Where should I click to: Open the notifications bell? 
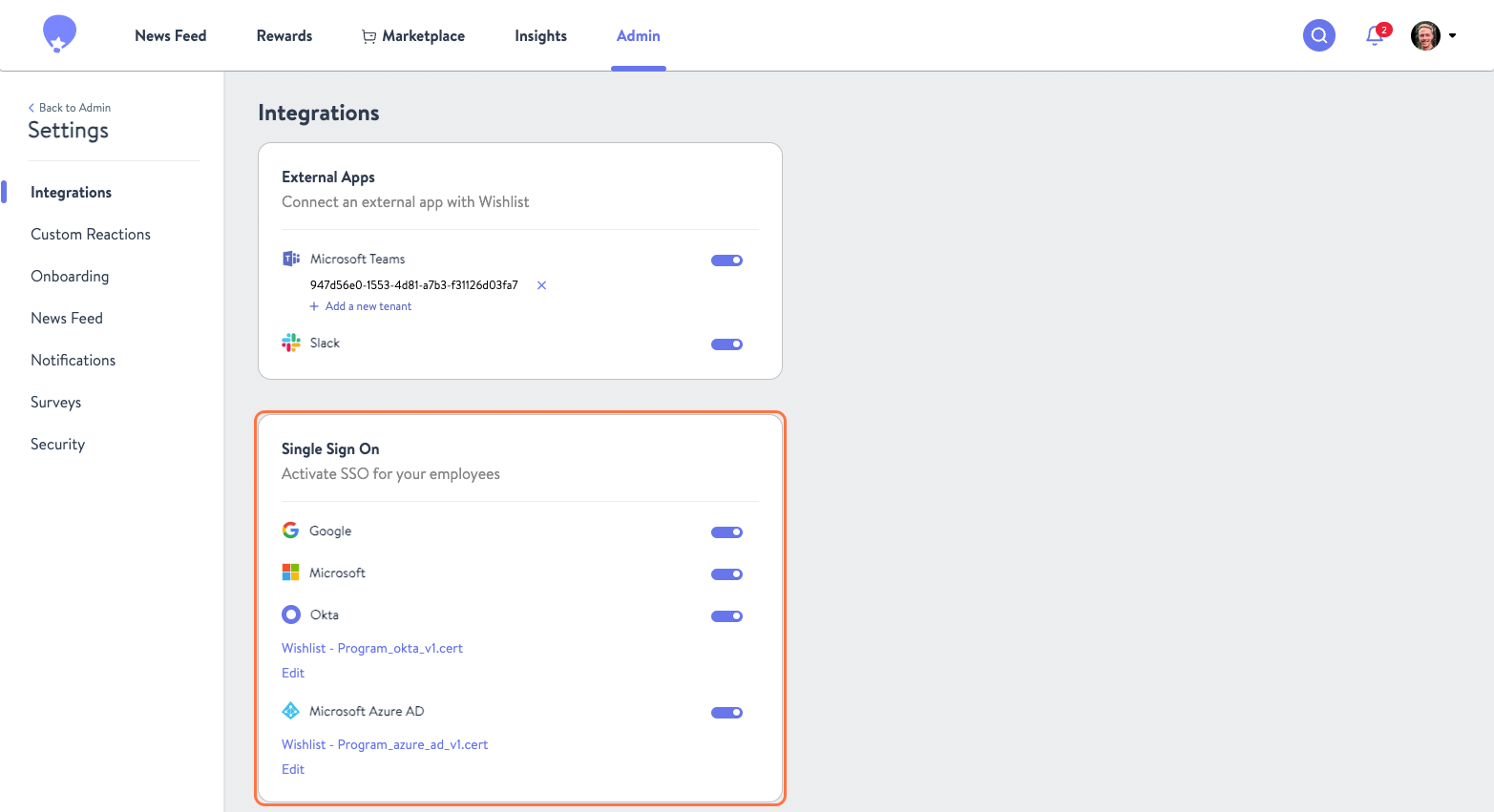[x=1375, y=35]
